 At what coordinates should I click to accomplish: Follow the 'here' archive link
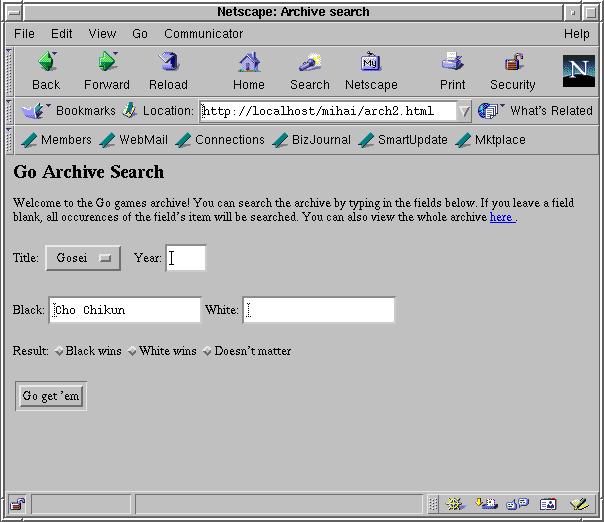501,217
